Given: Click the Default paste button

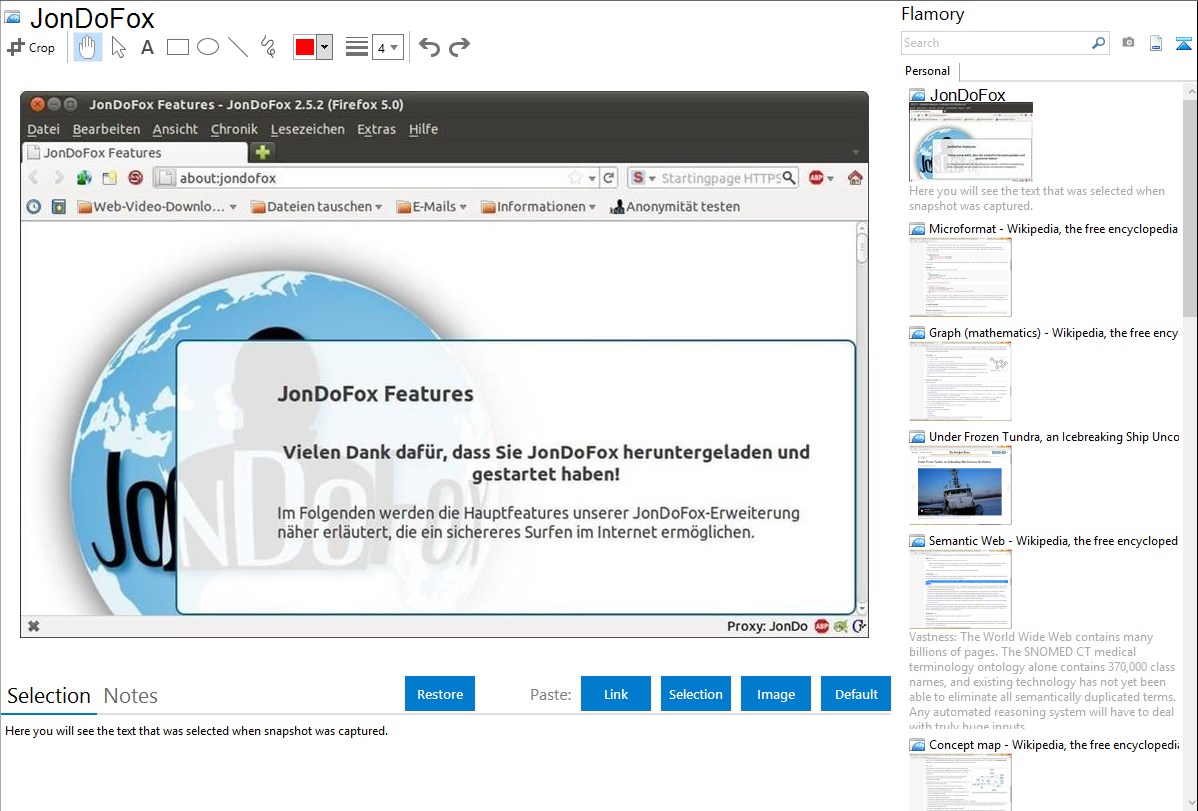Looking at the screenshot, I should click(x=856, y=694).
